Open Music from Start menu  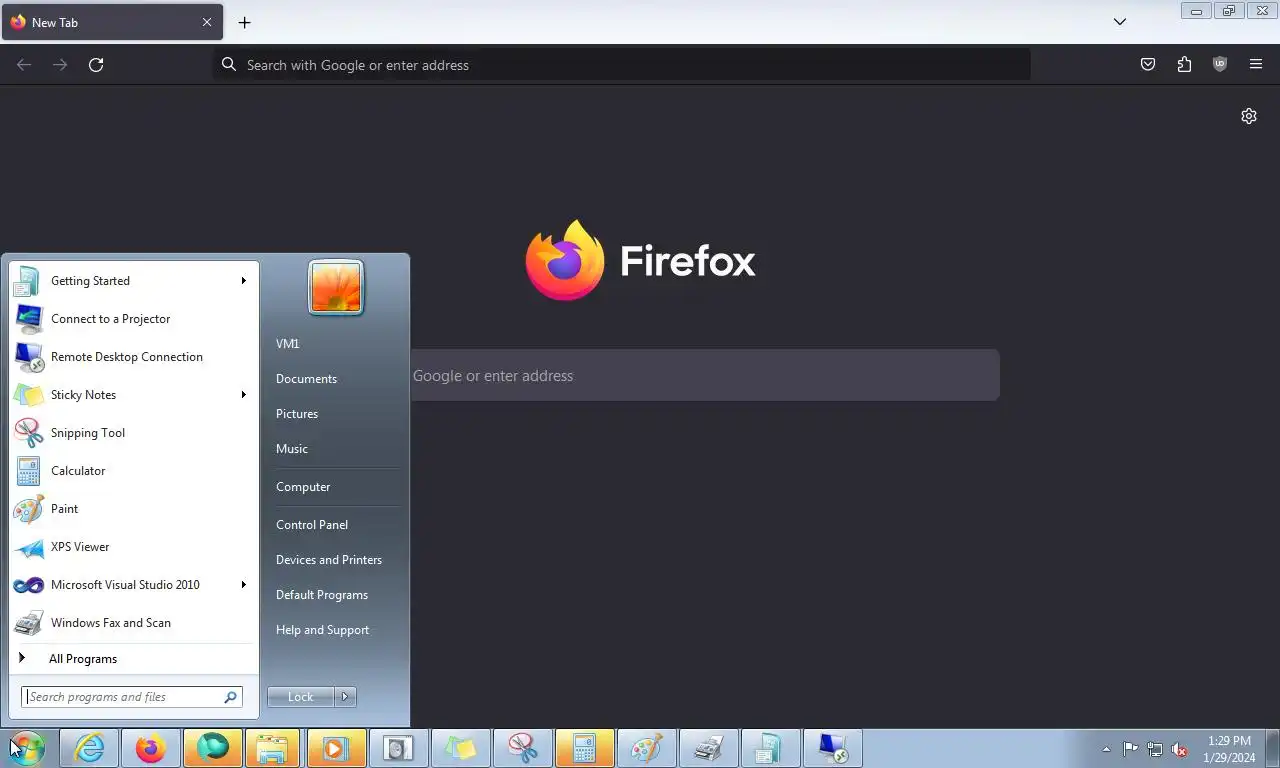[292, 449]
